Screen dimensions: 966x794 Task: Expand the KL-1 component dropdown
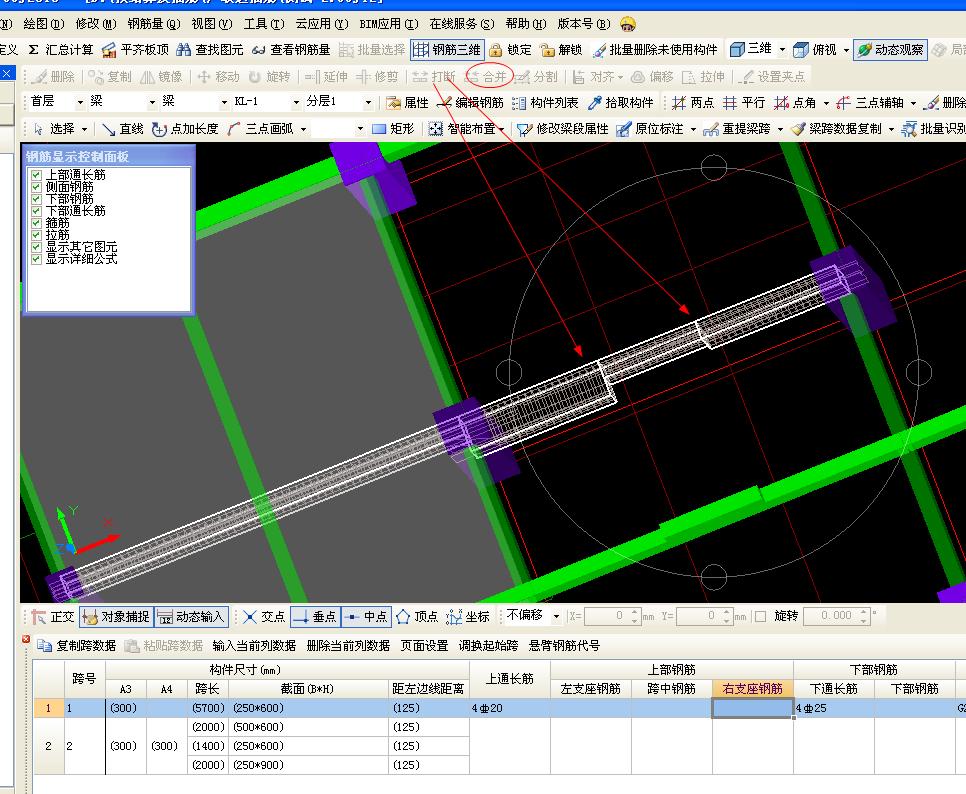pos(296,102)
